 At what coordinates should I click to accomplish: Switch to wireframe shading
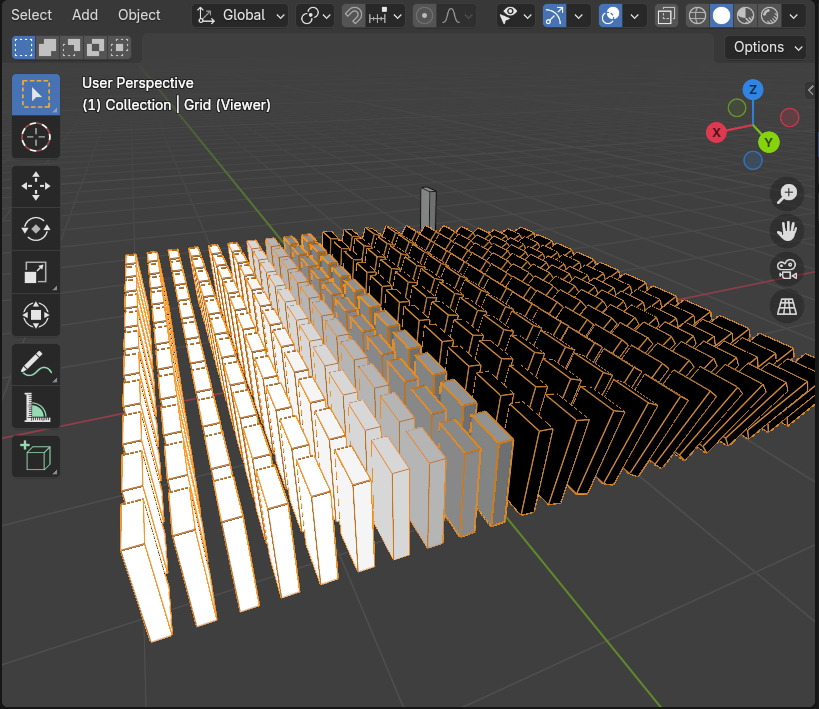(697, 16)
